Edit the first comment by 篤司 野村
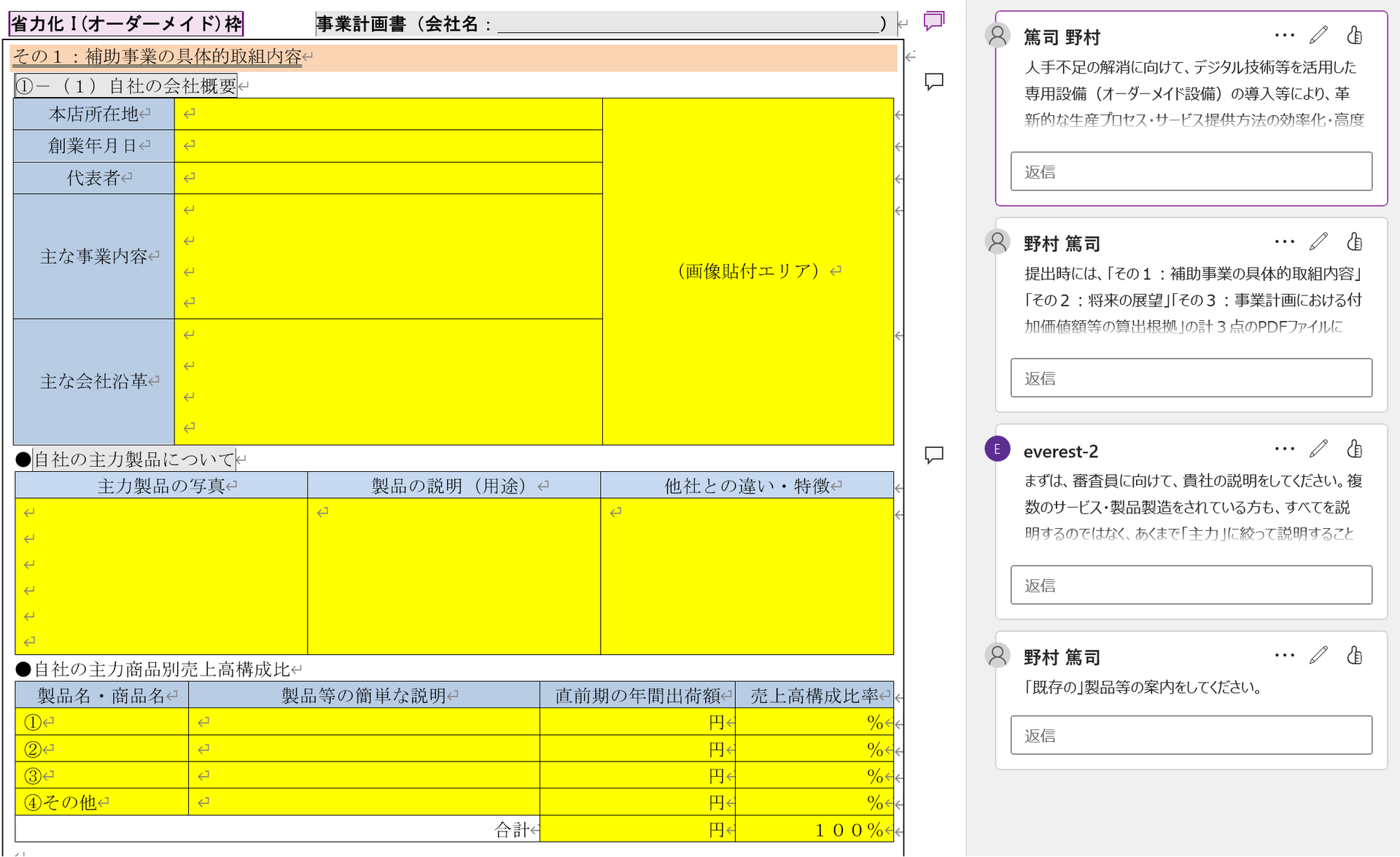 pyautogui.click(x=1318, y=35)
